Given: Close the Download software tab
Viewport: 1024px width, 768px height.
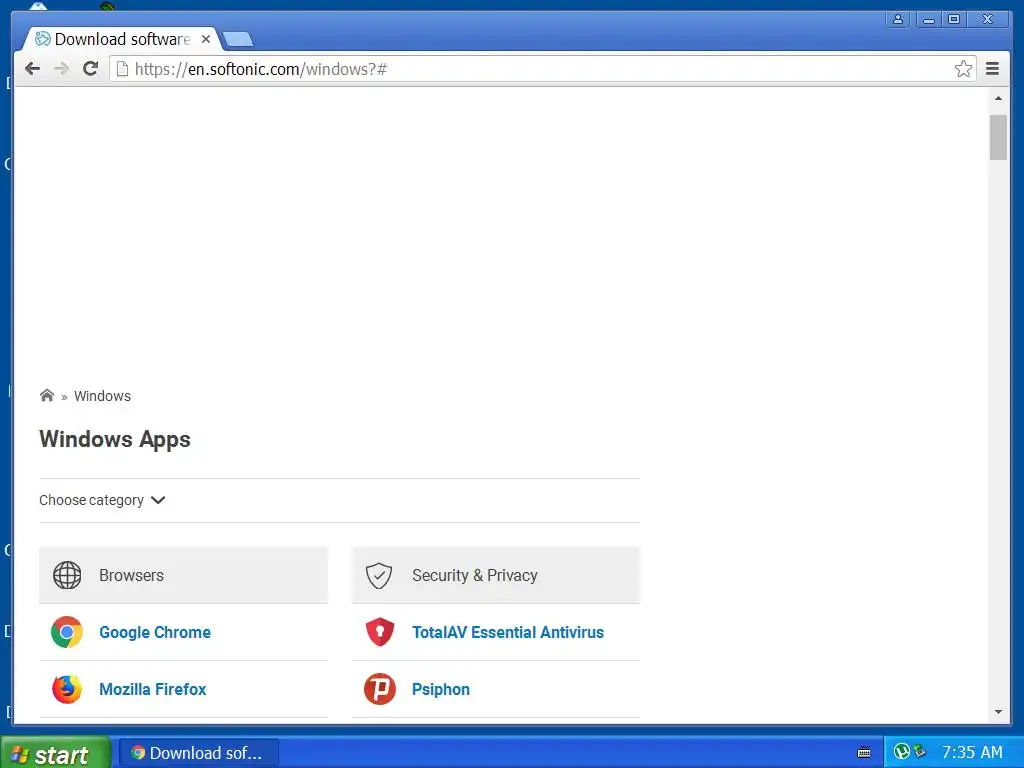Looking at the screenshot, I should tap(206, 39).
